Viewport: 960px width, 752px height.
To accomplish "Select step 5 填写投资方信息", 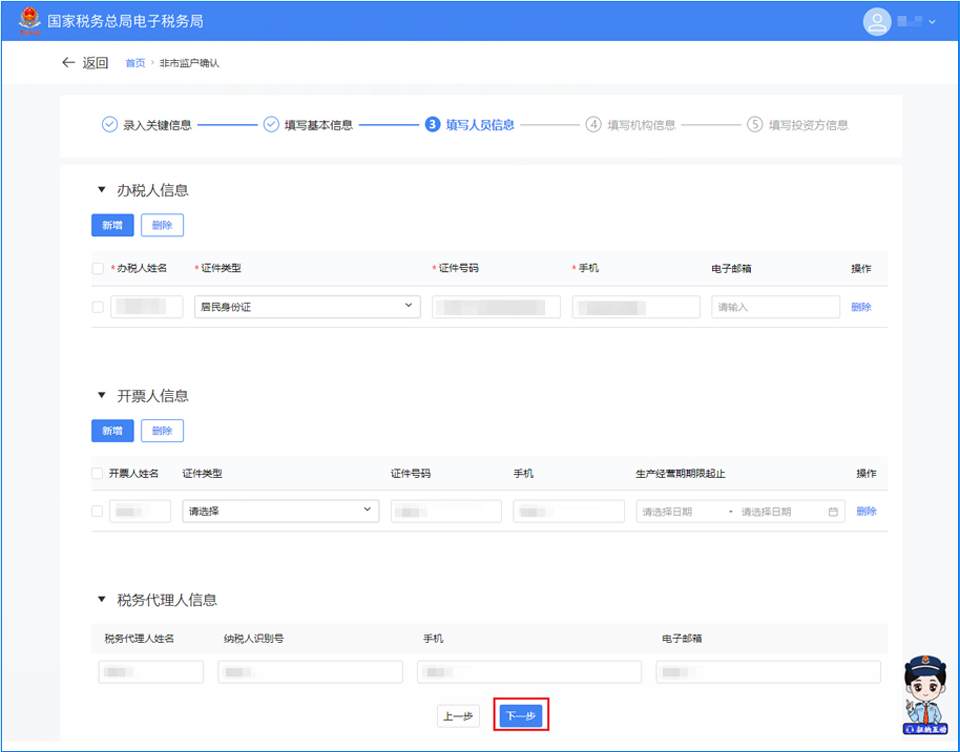I will coord(798,125).
